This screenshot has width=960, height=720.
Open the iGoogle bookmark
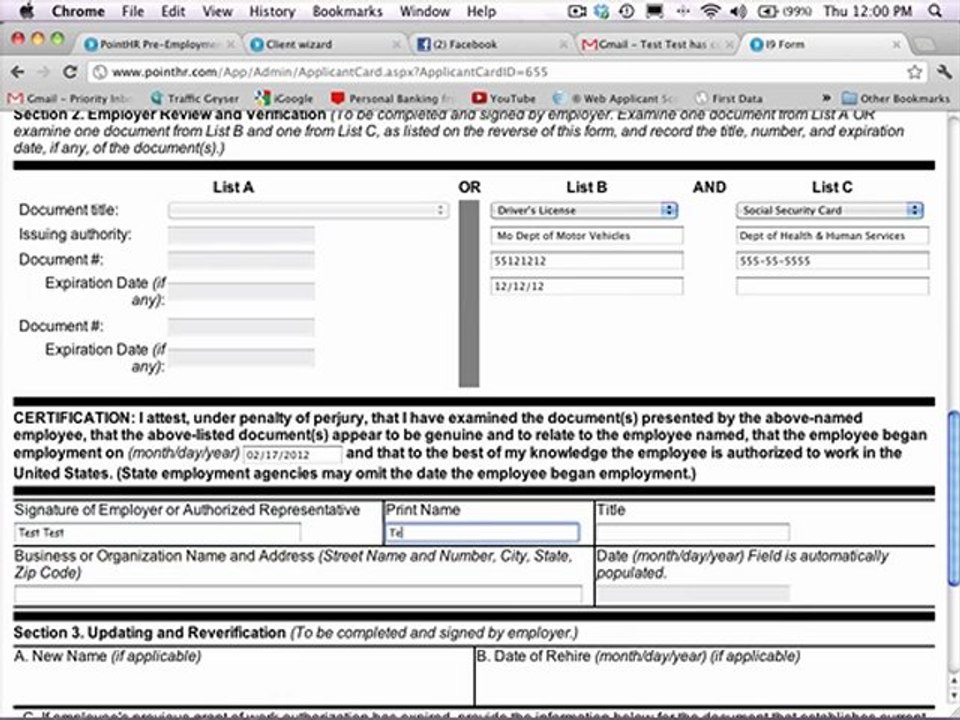coord(284,98)
